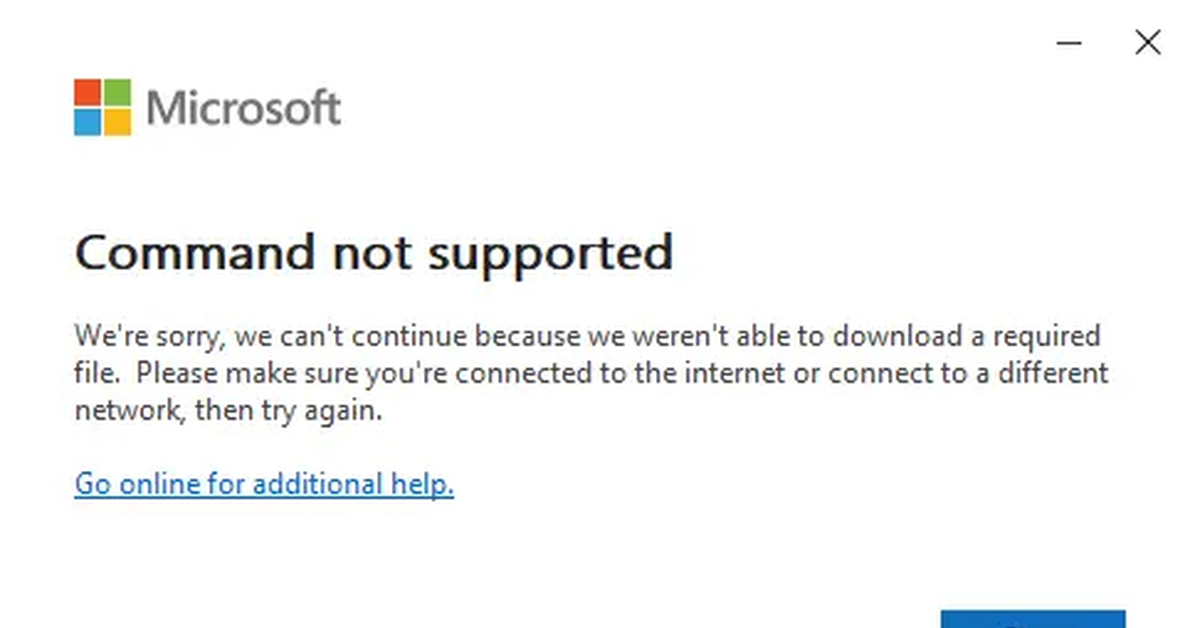The width and height of the screenshot is (1200, 628).
Task: Click the blue square in the Microsoft logo
Action: [x=87, y=122]
